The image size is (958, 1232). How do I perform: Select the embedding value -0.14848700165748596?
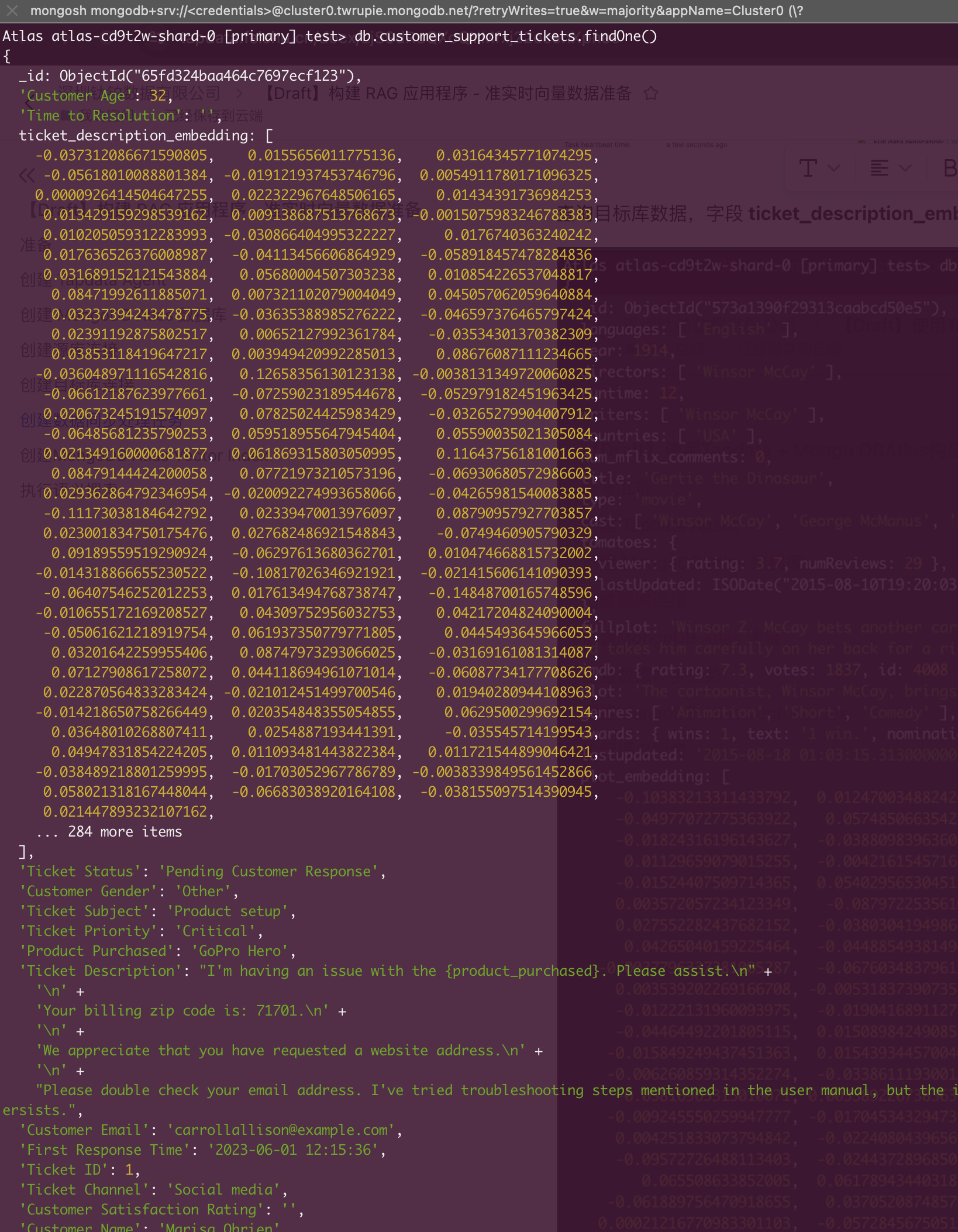pyautogui.click(x=510, y=593)
